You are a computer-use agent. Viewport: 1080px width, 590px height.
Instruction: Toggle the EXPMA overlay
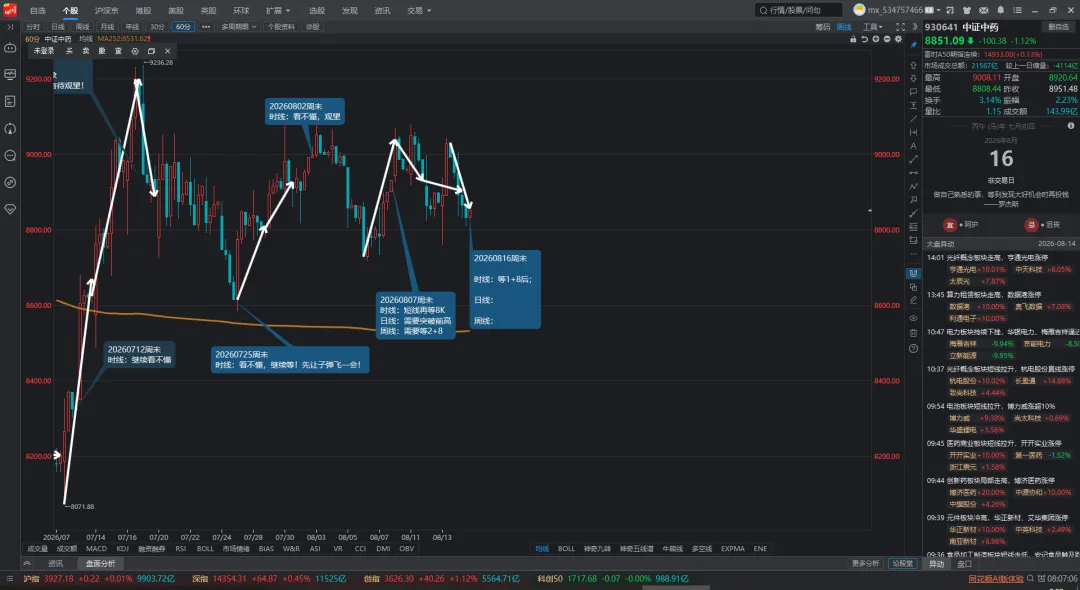point(733,549)
